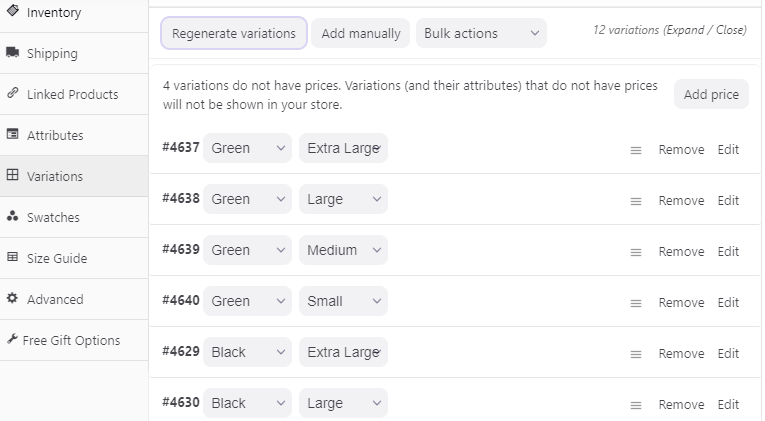The height and width of the screenshot is (421, 765).
Task: Click the Free Gift Options wrench icon
Action: (x=12, y=340)
